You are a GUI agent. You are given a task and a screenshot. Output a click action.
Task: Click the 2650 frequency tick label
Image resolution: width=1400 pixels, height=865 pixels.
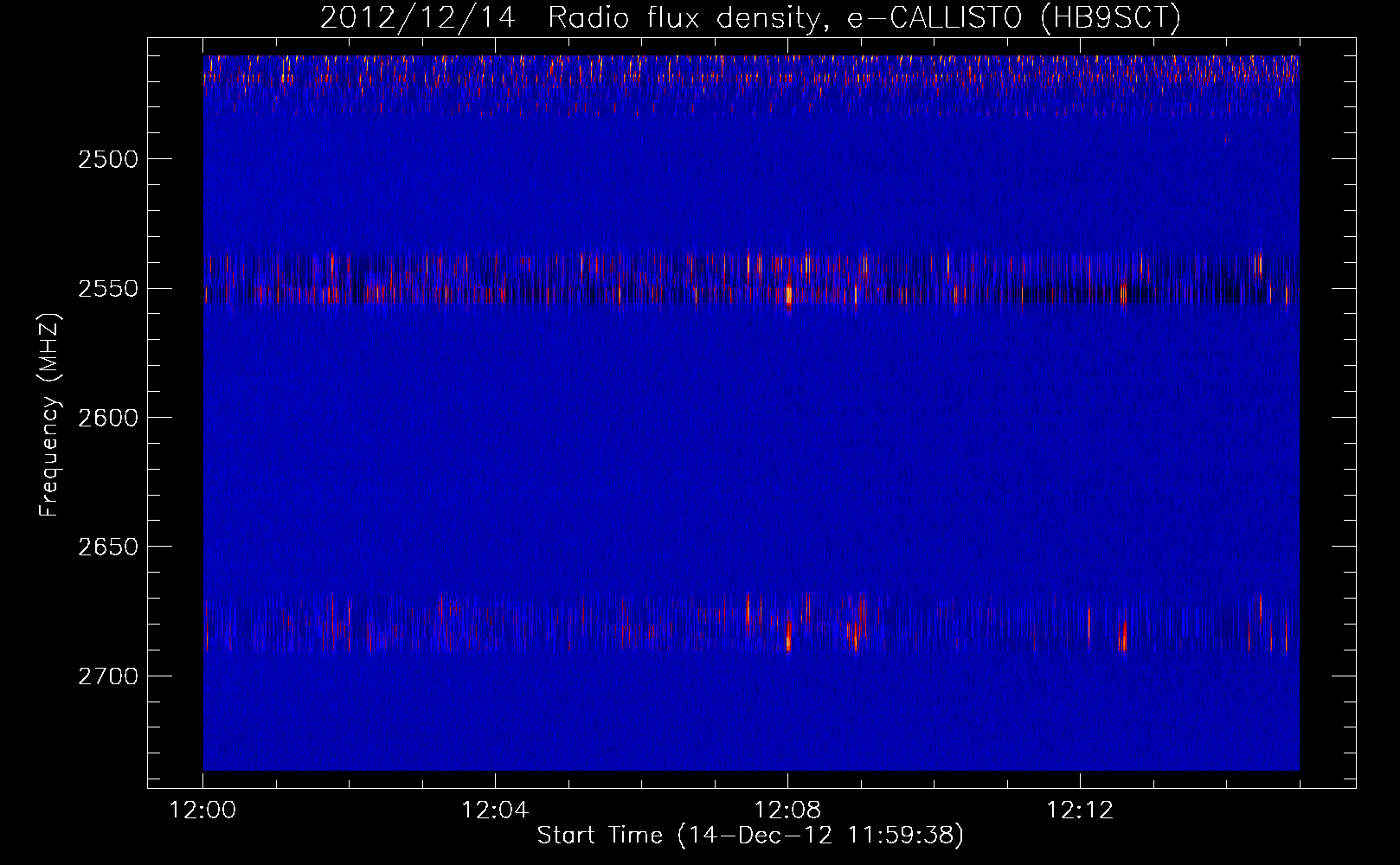[108, 547]
